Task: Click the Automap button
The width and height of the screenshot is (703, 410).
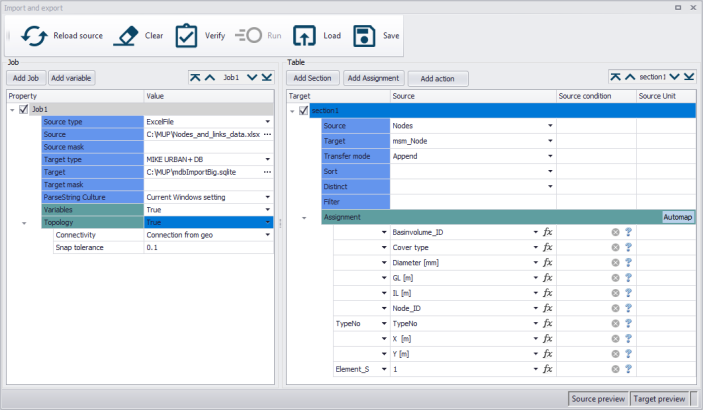Action: point(678,217)
